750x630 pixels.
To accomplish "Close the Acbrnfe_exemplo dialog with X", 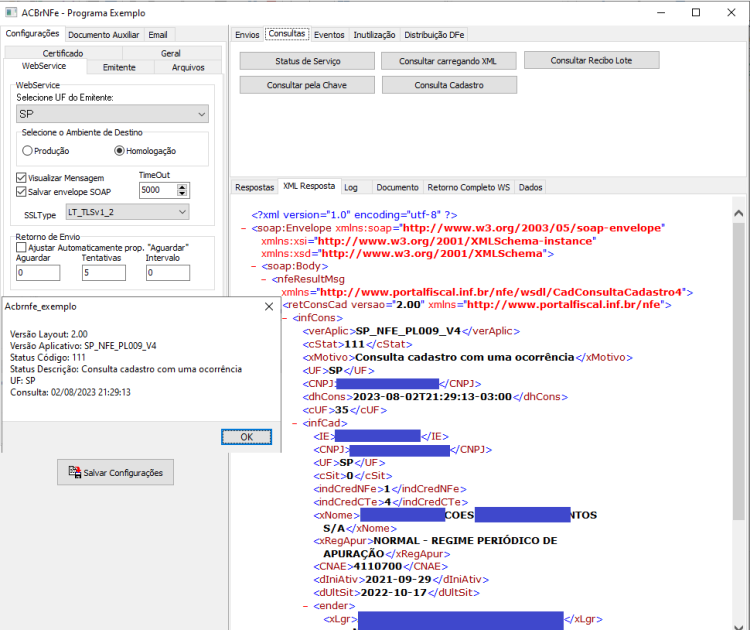I will coord(269,306).
